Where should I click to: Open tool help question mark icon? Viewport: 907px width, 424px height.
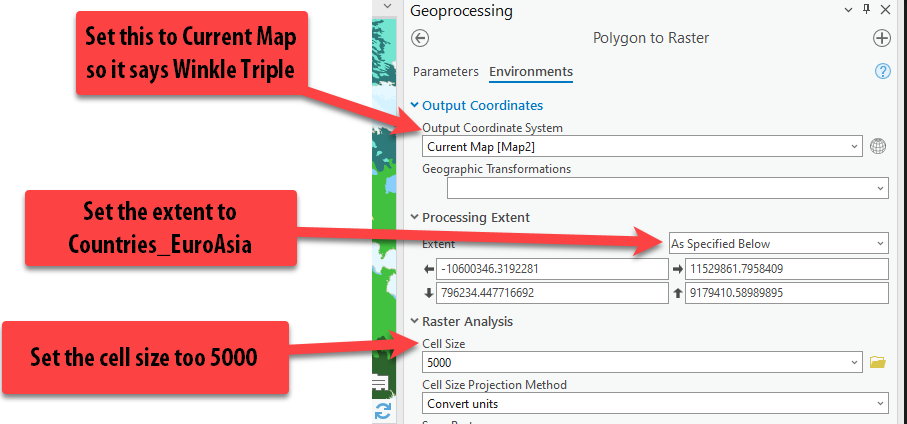(882, 71)
